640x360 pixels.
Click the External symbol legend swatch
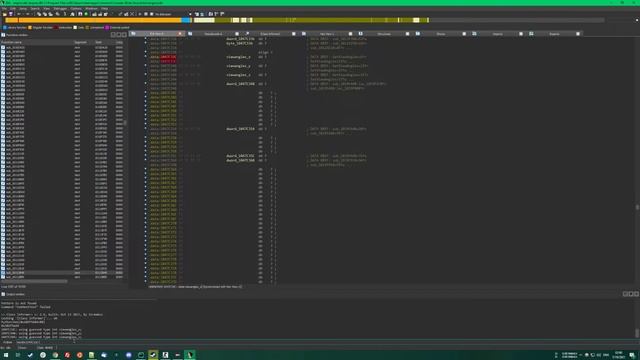pyautogui.click(x=107, y=27)
